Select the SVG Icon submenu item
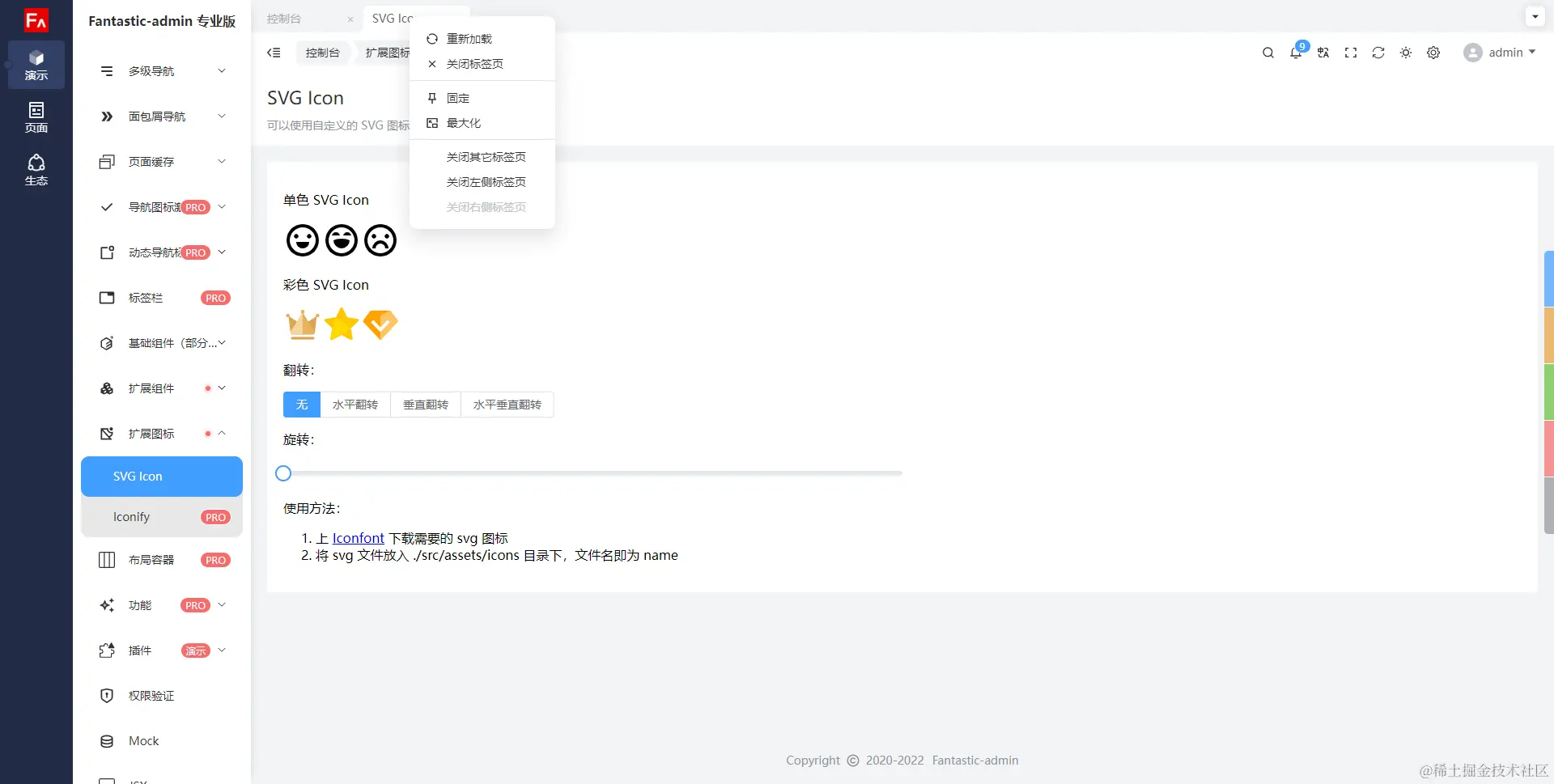1554x784 pixels. point(162,477)
